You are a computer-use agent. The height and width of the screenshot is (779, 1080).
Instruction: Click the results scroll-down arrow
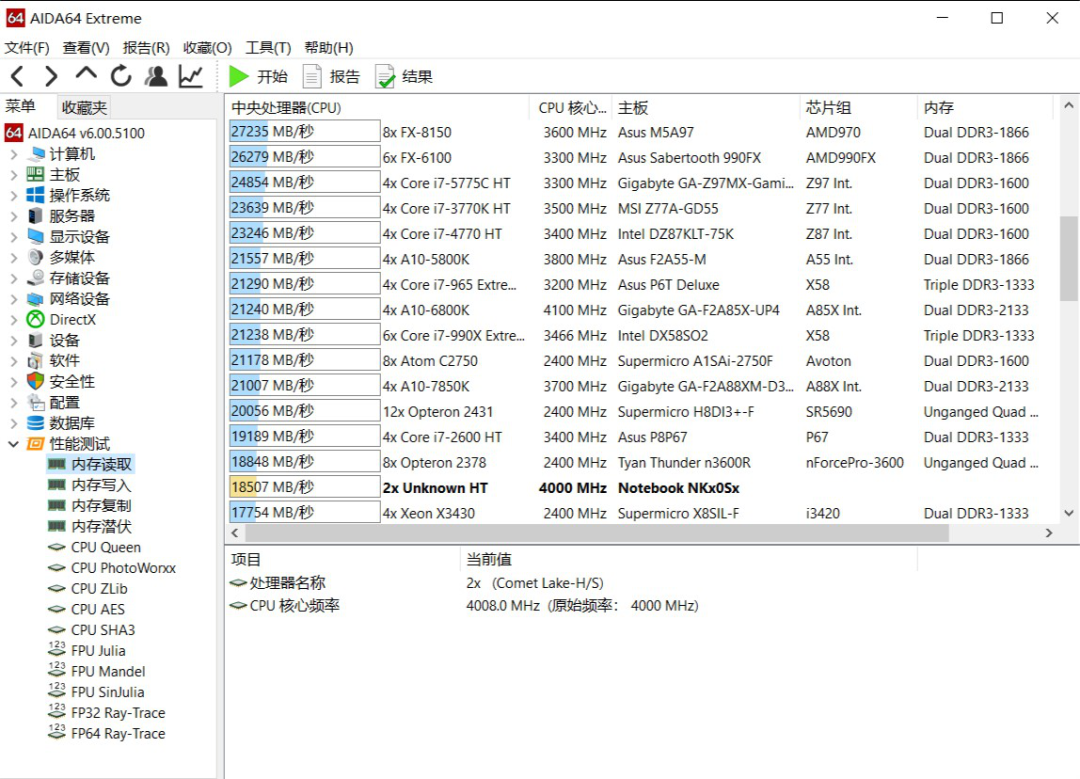(x=1068, y=513)
